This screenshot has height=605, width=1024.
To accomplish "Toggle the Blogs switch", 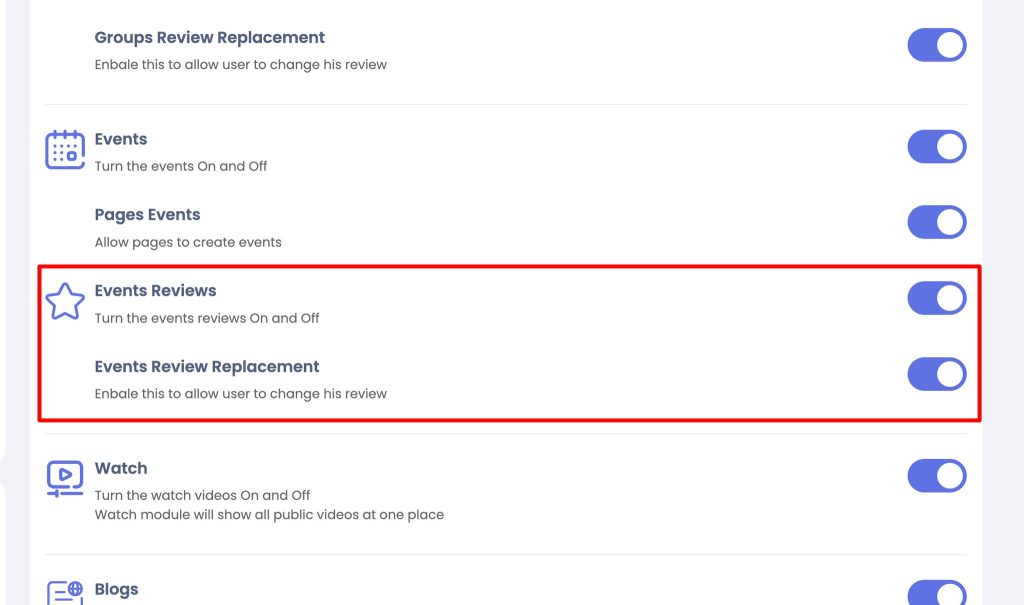I will 936,593.
